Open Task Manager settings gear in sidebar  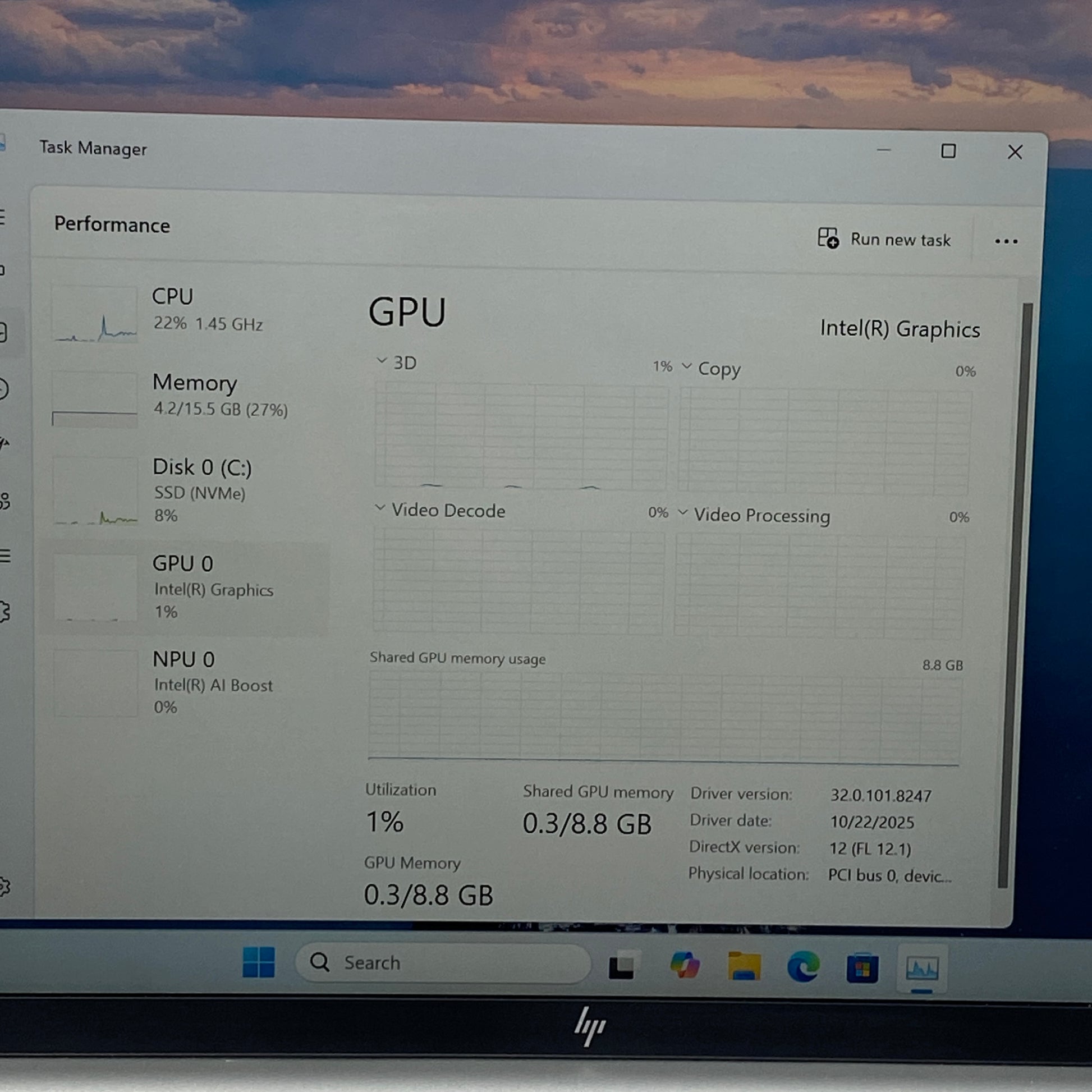pyautogui.click(x=3, y=887)
